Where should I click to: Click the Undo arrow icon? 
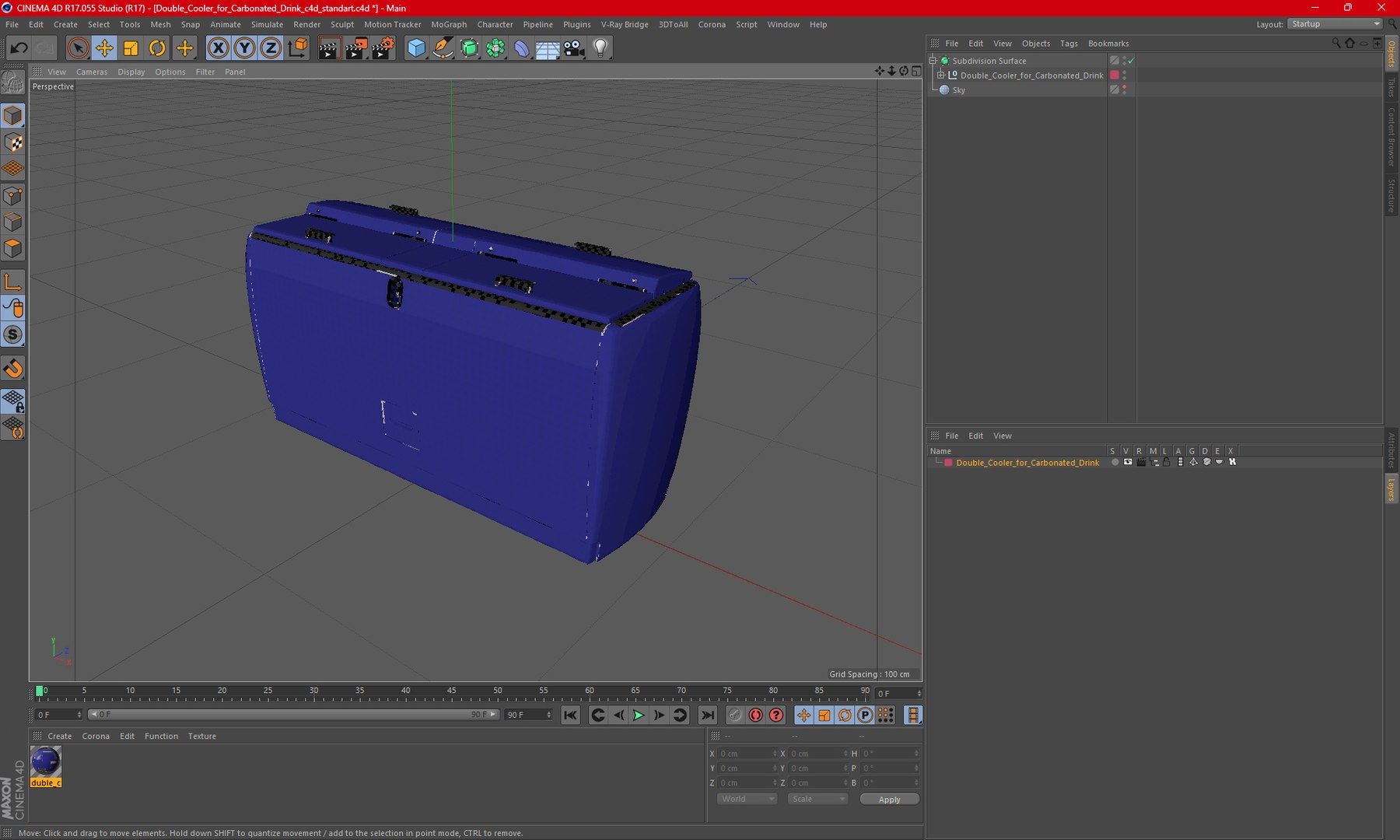pyautogui.click(x=19, y=48)
